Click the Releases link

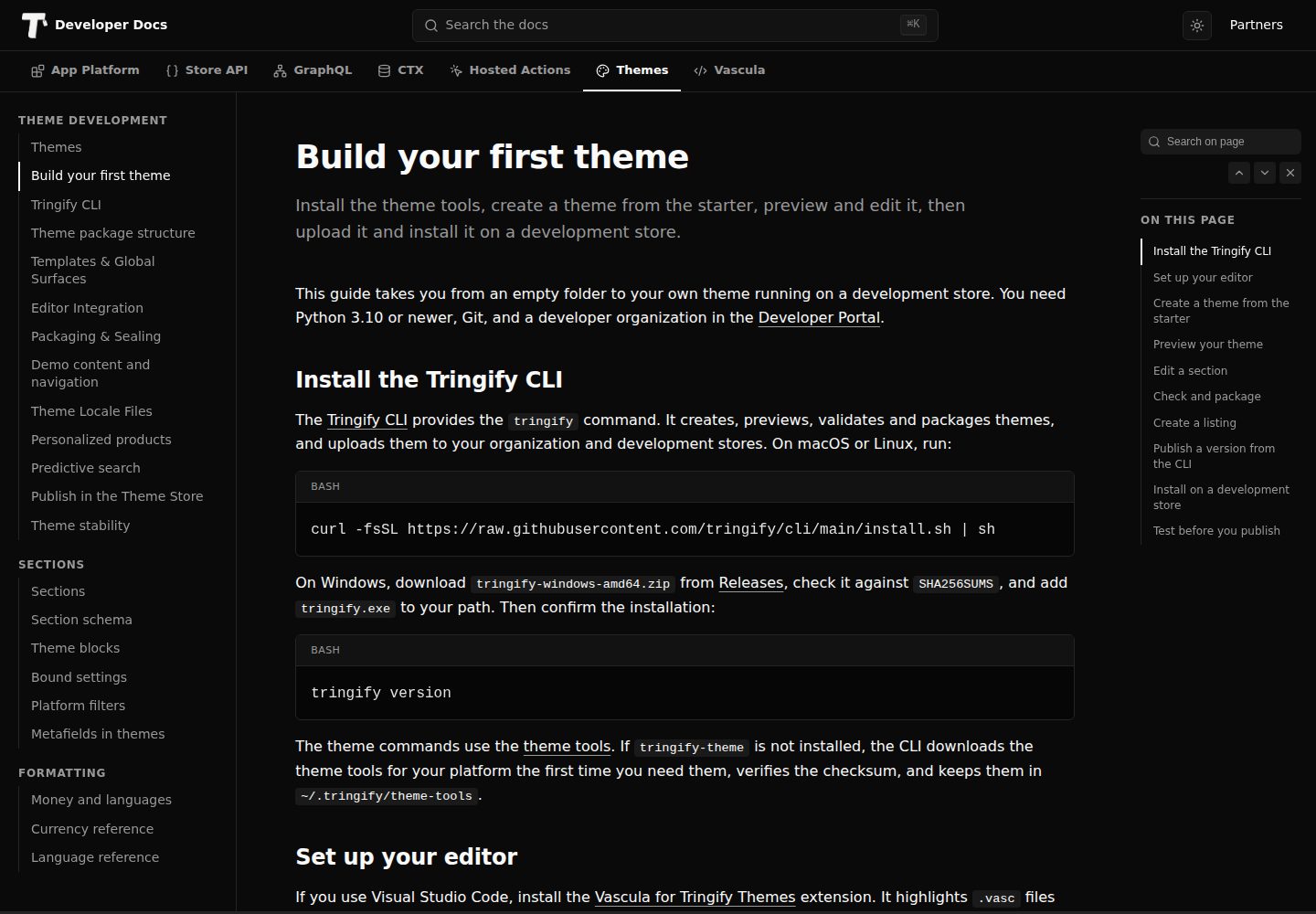751,583
